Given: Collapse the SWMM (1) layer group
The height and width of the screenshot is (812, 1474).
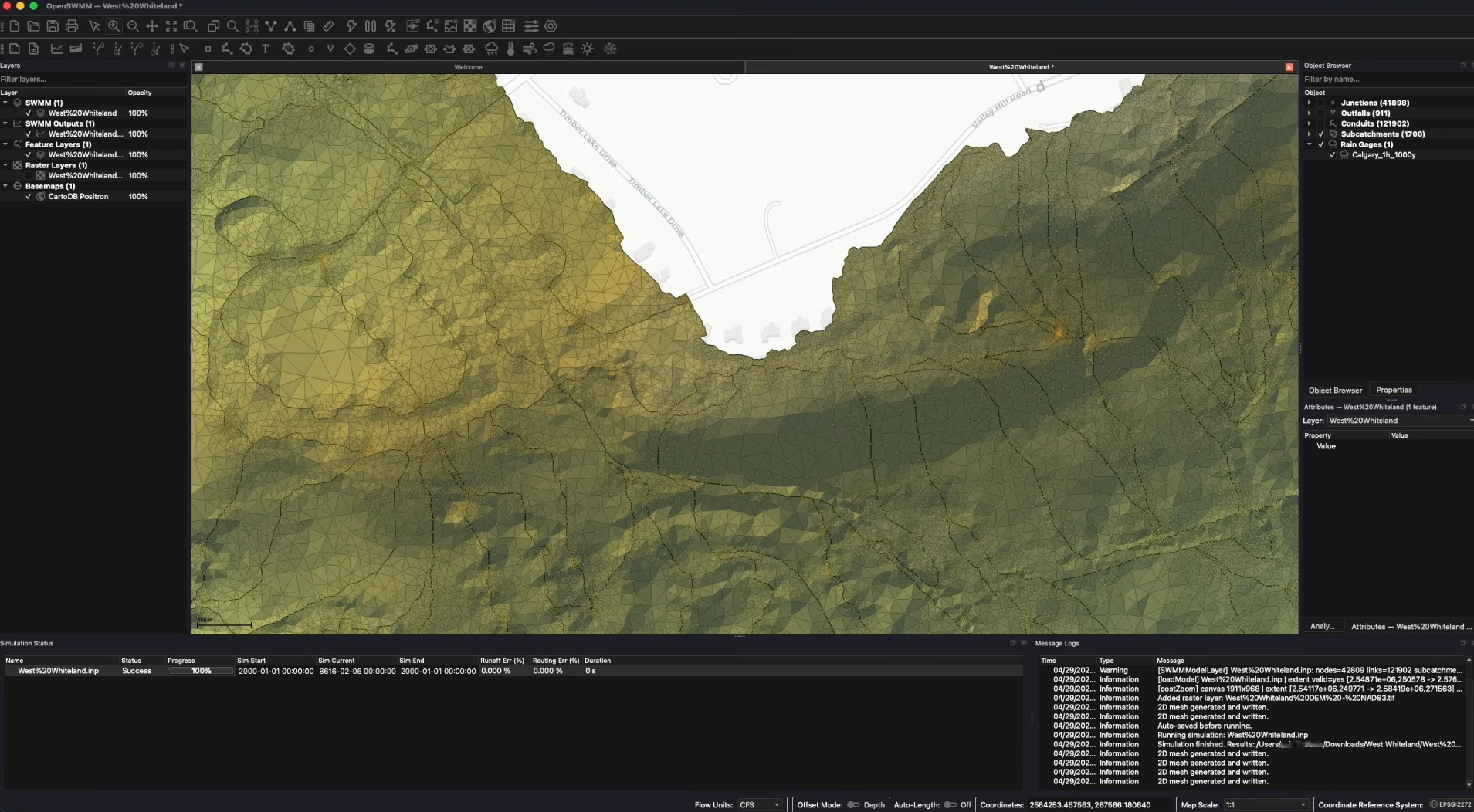Looking at the screenshot, I should 5,103.
